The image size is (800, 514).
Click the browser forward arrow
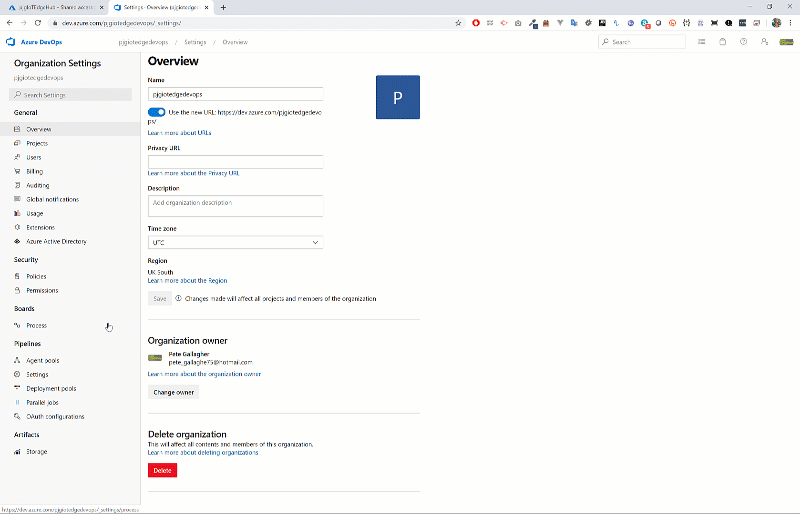click(x=23, y=23)
